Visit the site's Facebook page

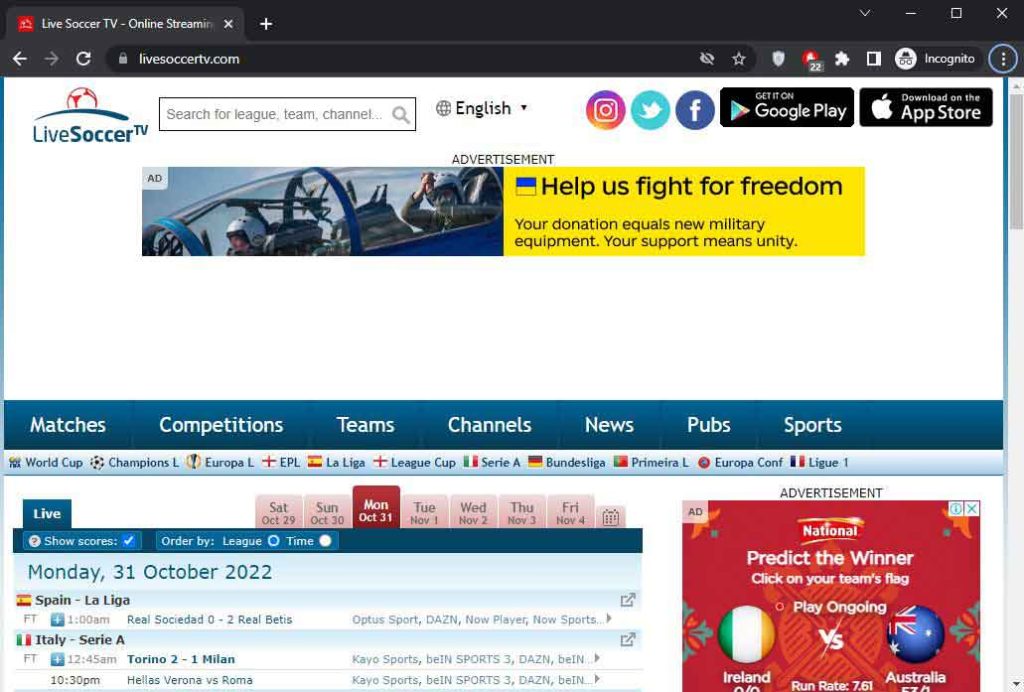tap(694, 110)
